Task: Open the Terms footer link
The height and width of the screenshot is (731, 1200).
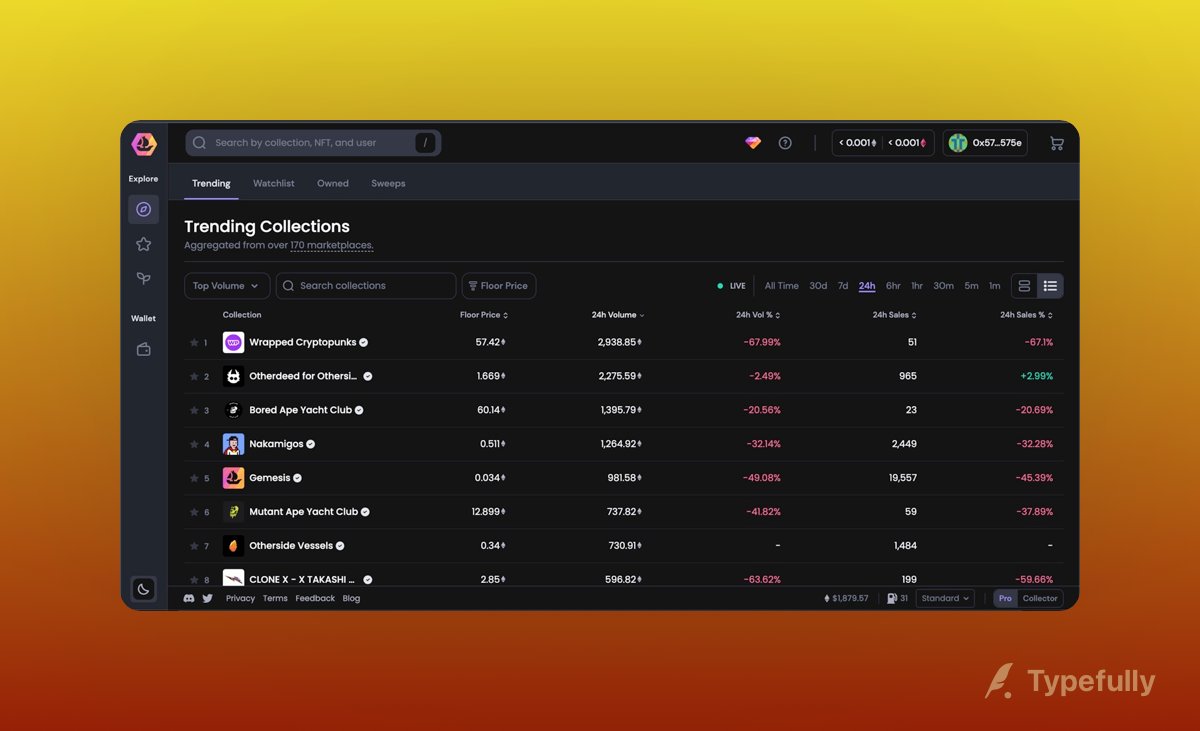Action: 275,598
